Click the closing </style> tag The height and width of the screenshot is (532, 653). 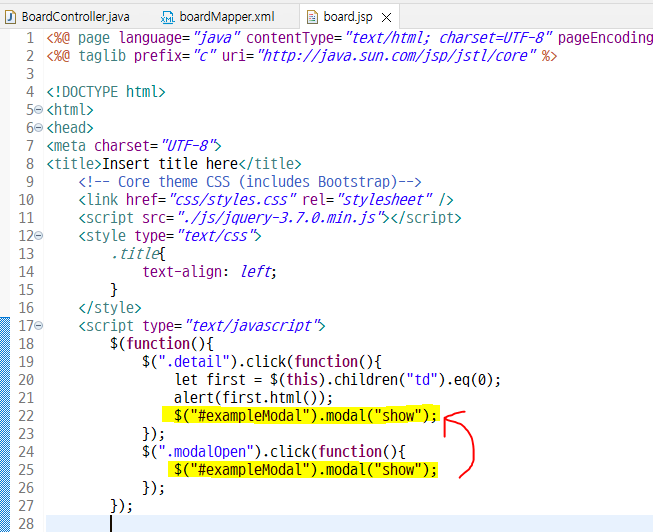click(110, 308)
